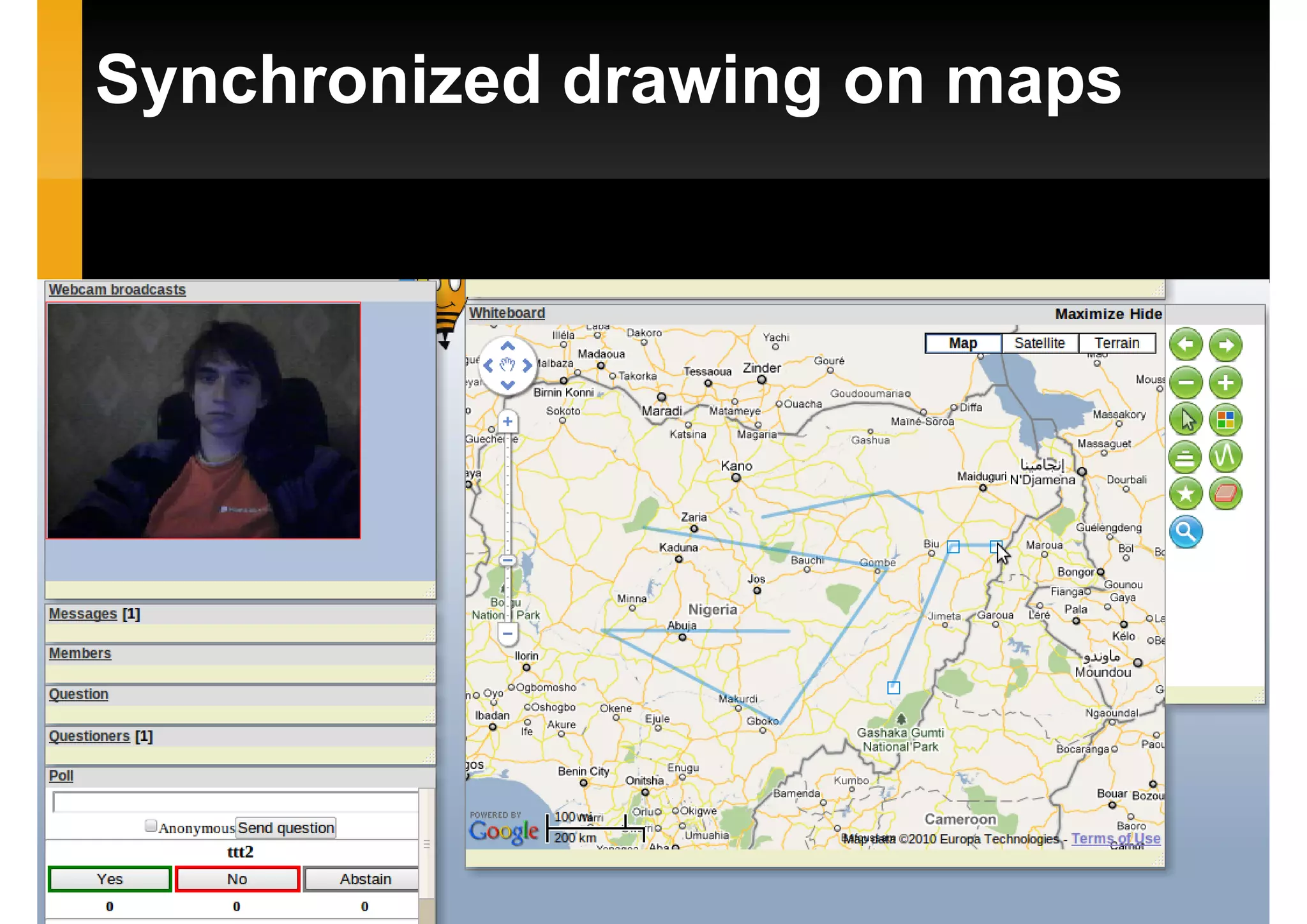The height and width of the screenshot is (924, 1307).
Task: Expand the Webcam broadcasts panel header
Action: [117, 290]
